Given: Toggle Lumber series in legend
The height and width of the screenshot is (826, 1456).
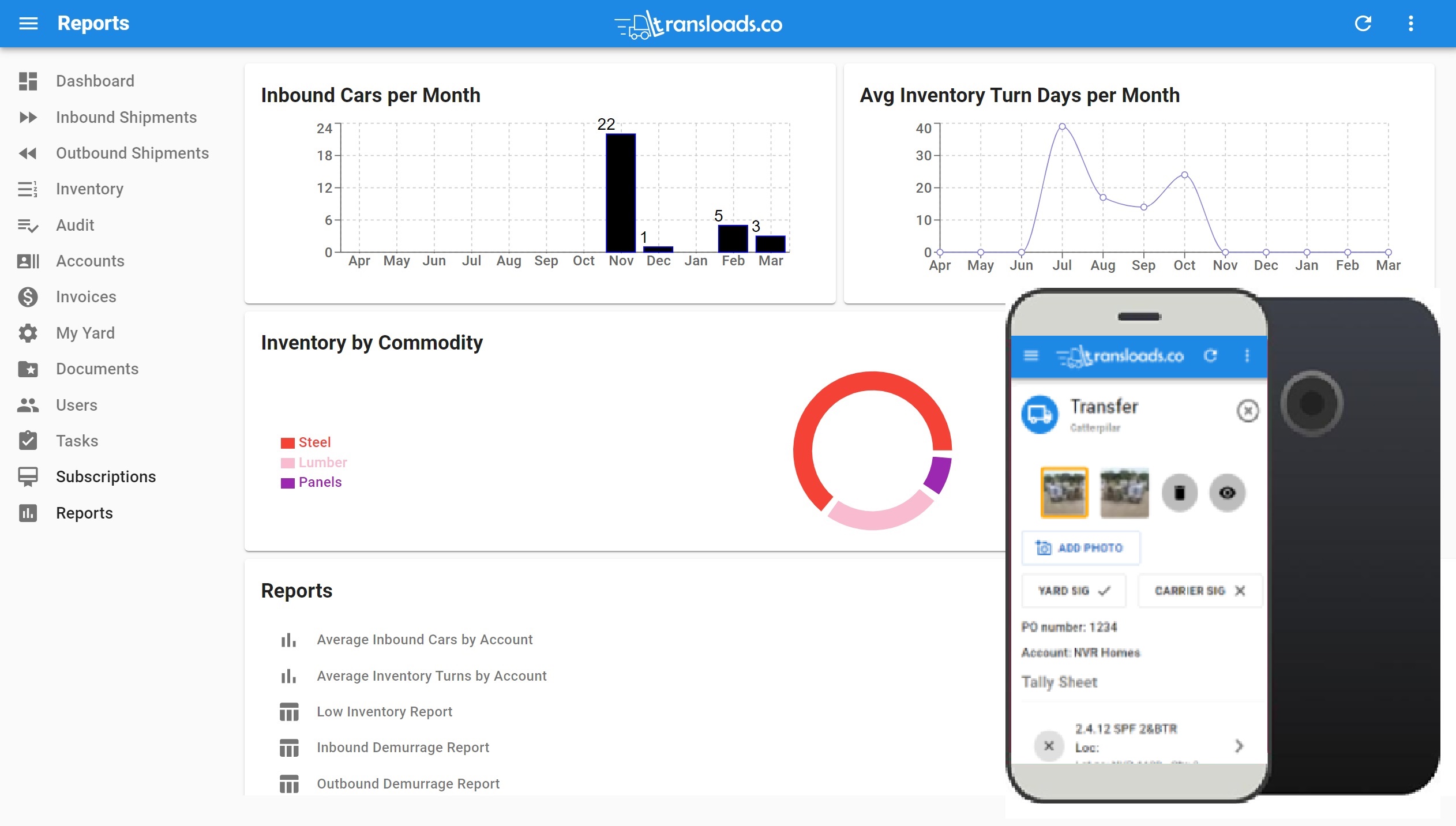Looking at the screenshot, I should (322, 463).
